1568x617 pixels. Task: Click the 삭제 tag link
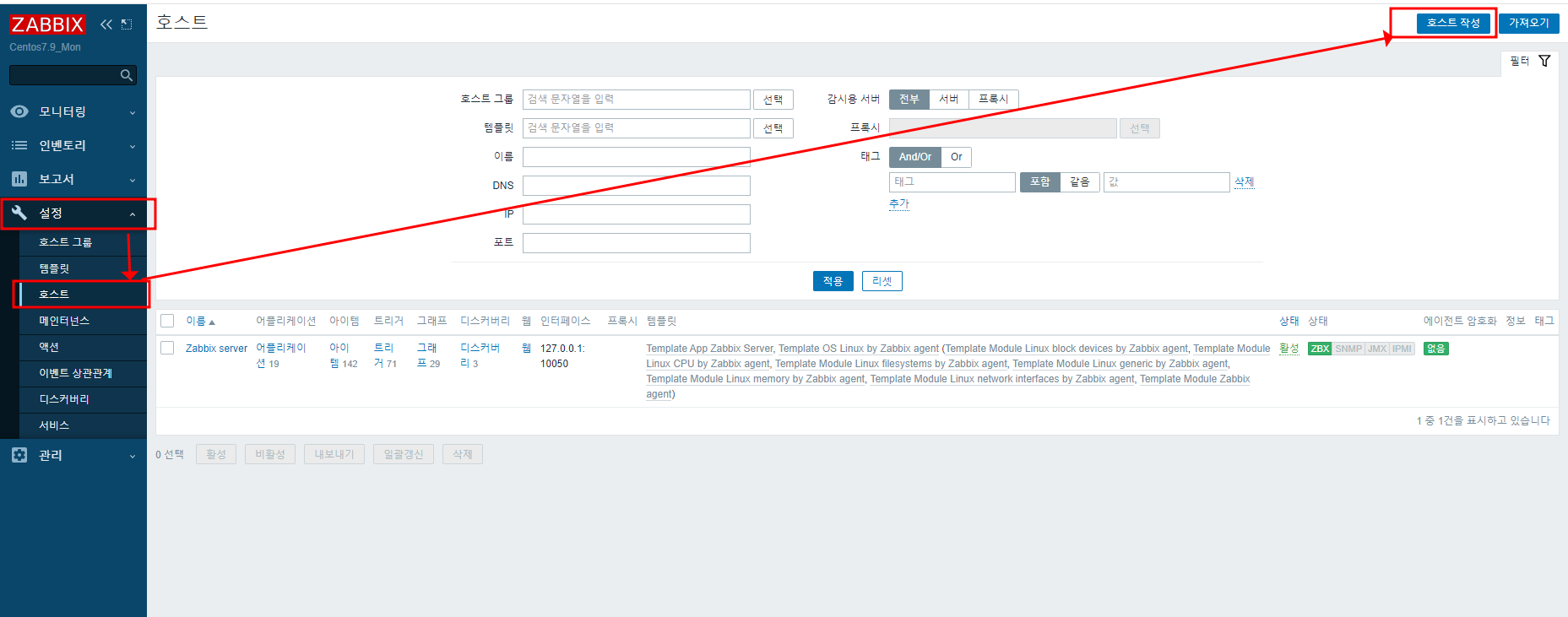(x=1245, y=181)
